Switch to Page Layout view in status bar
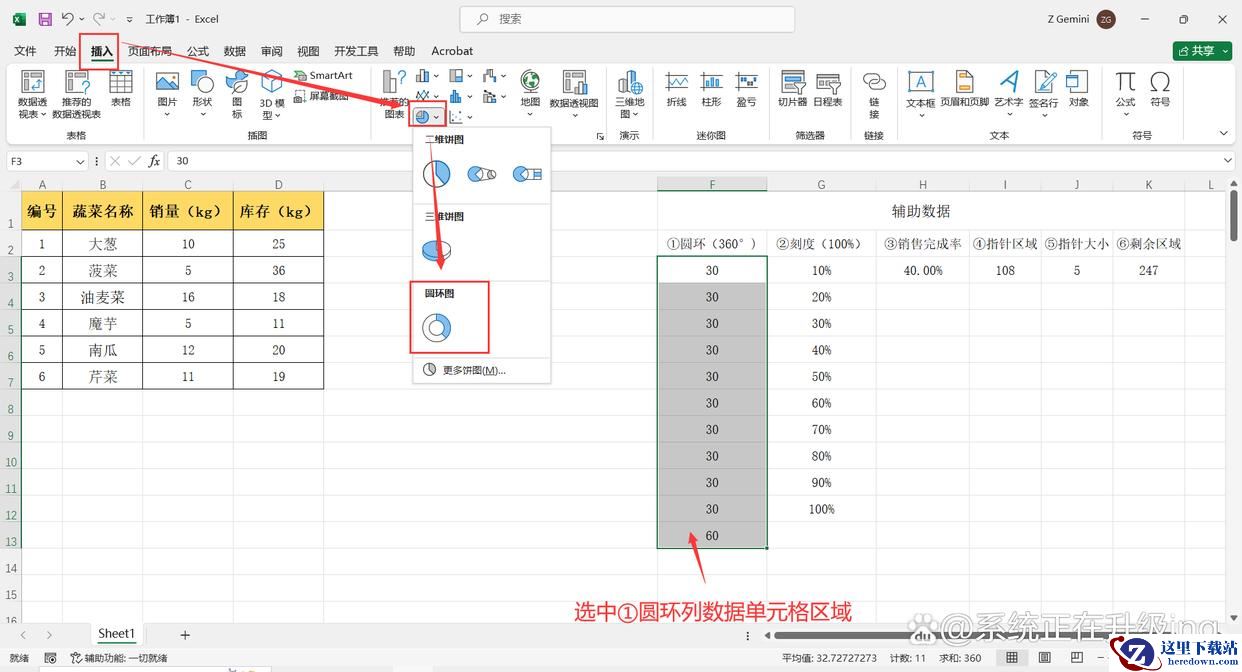The height and width of the screenshot is (672, 1242). click(1043, 658)
